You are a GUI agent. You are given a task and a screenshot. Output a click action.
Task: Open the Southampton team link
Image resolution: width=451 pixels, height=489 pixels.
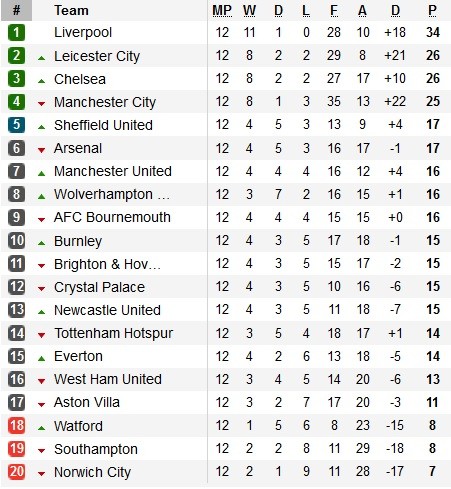pyautogui.click(x=96, y=449)
